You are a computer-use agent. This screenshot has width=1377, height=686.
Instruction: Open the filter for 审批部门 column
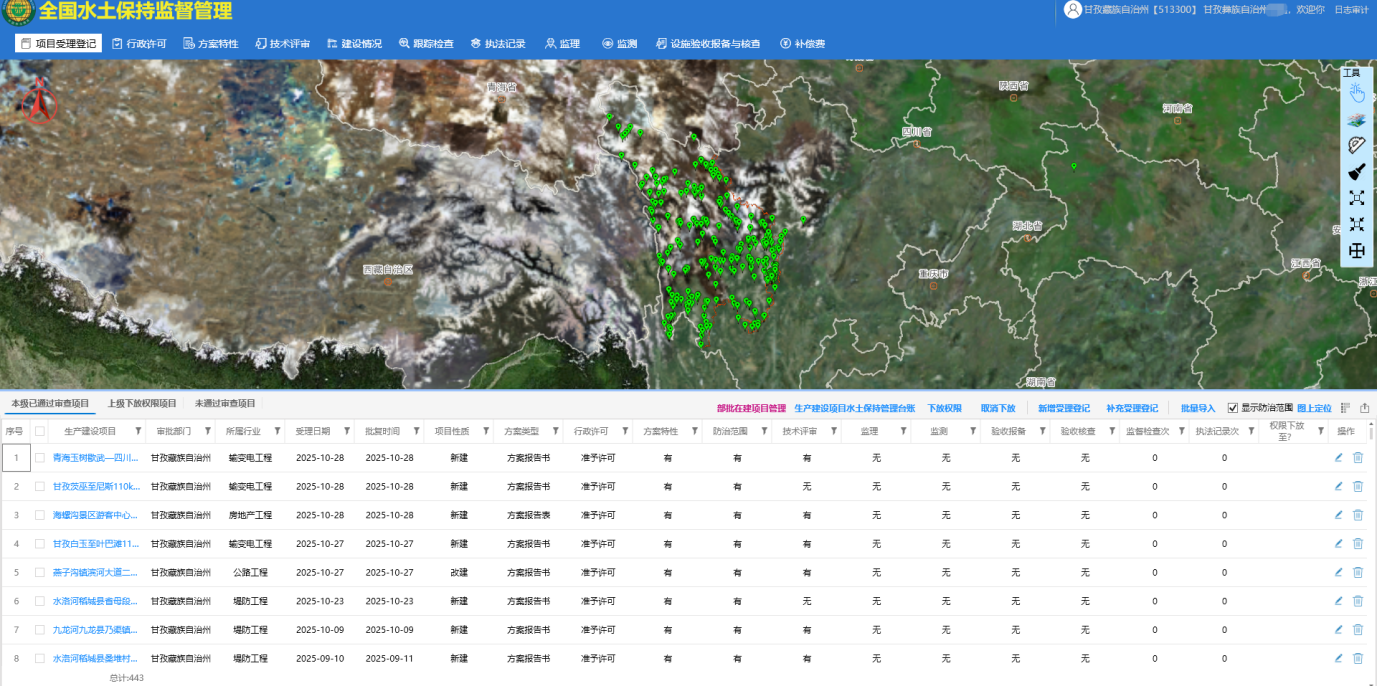[x=208, y=431]
